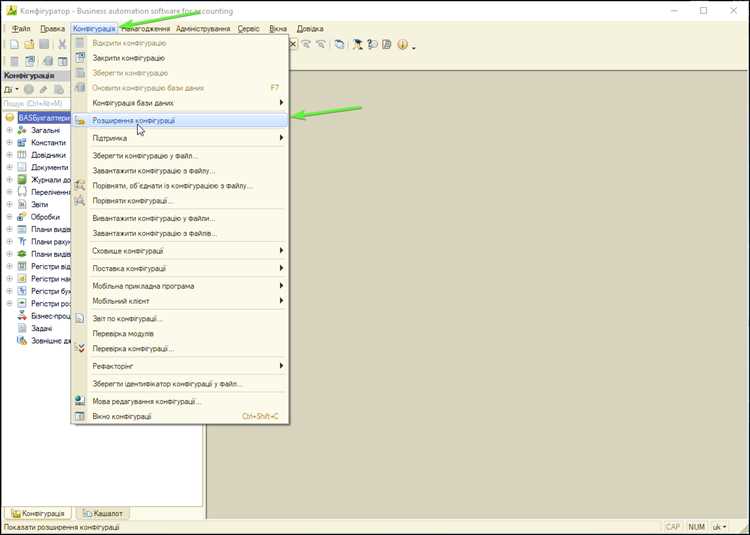Screen dimensions: 750x535
Task: Expand the Документи tree node
Action: (x=9, y=167)
